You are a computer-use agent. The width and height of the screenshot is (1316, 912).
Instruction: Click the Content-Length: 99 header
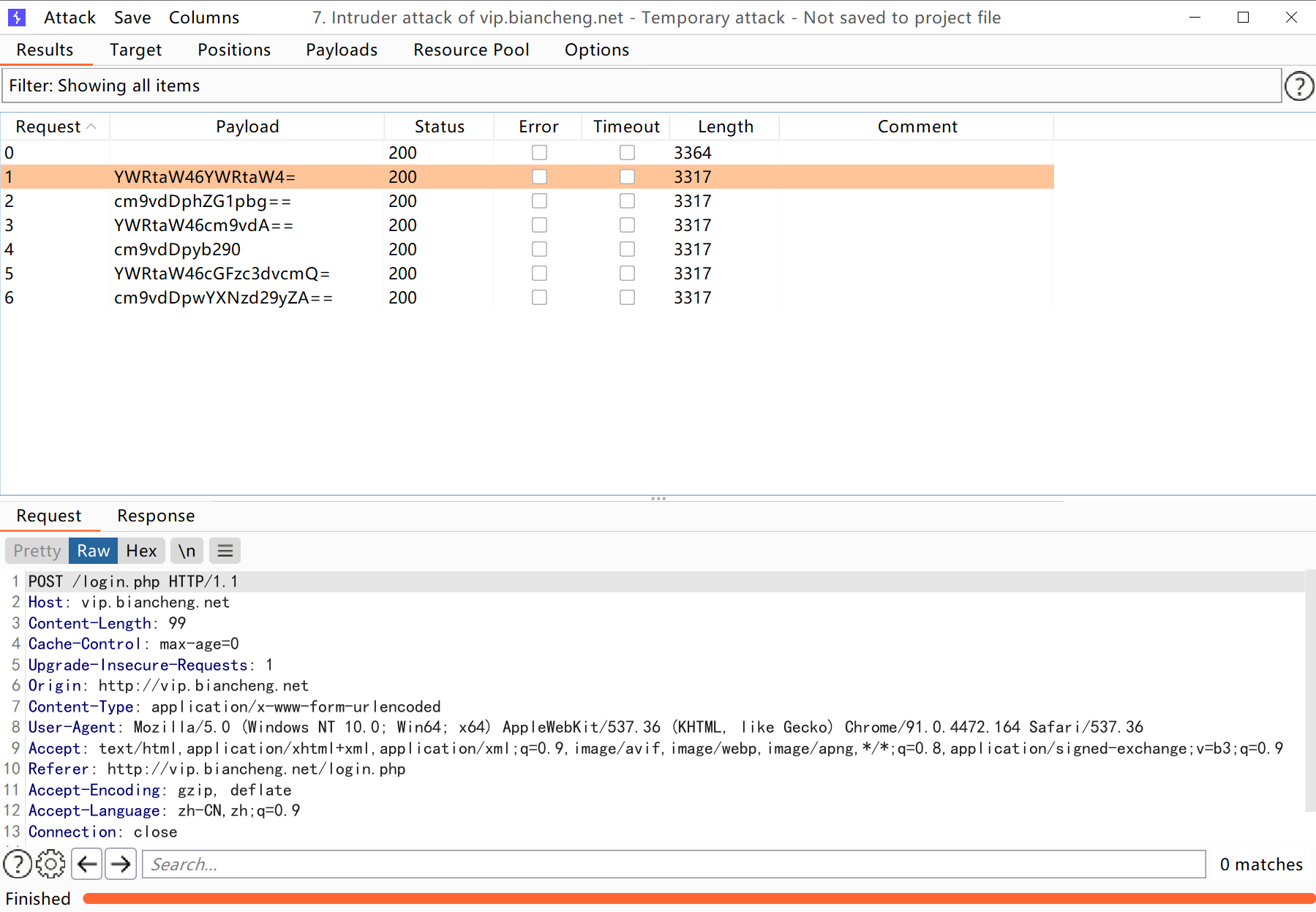pos(107,623)
